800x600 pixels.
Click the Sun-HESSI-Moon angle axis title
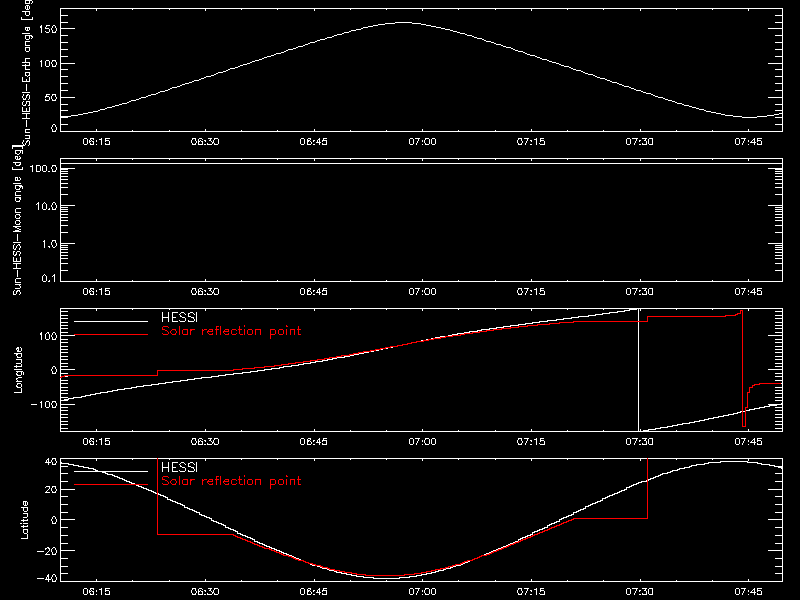[17, 220]
